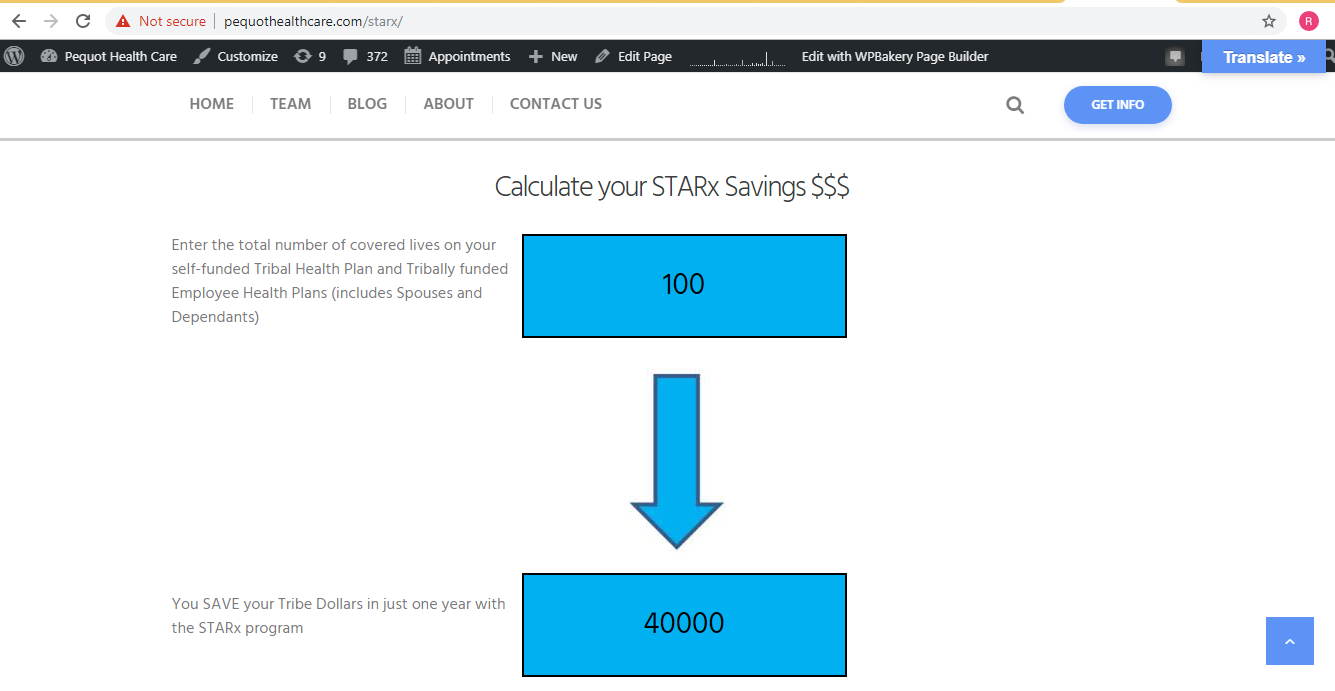Click the 'Enter the total number of covered lives' text
Viewport: 1335px width, 691px height.
tap(340, 281)
